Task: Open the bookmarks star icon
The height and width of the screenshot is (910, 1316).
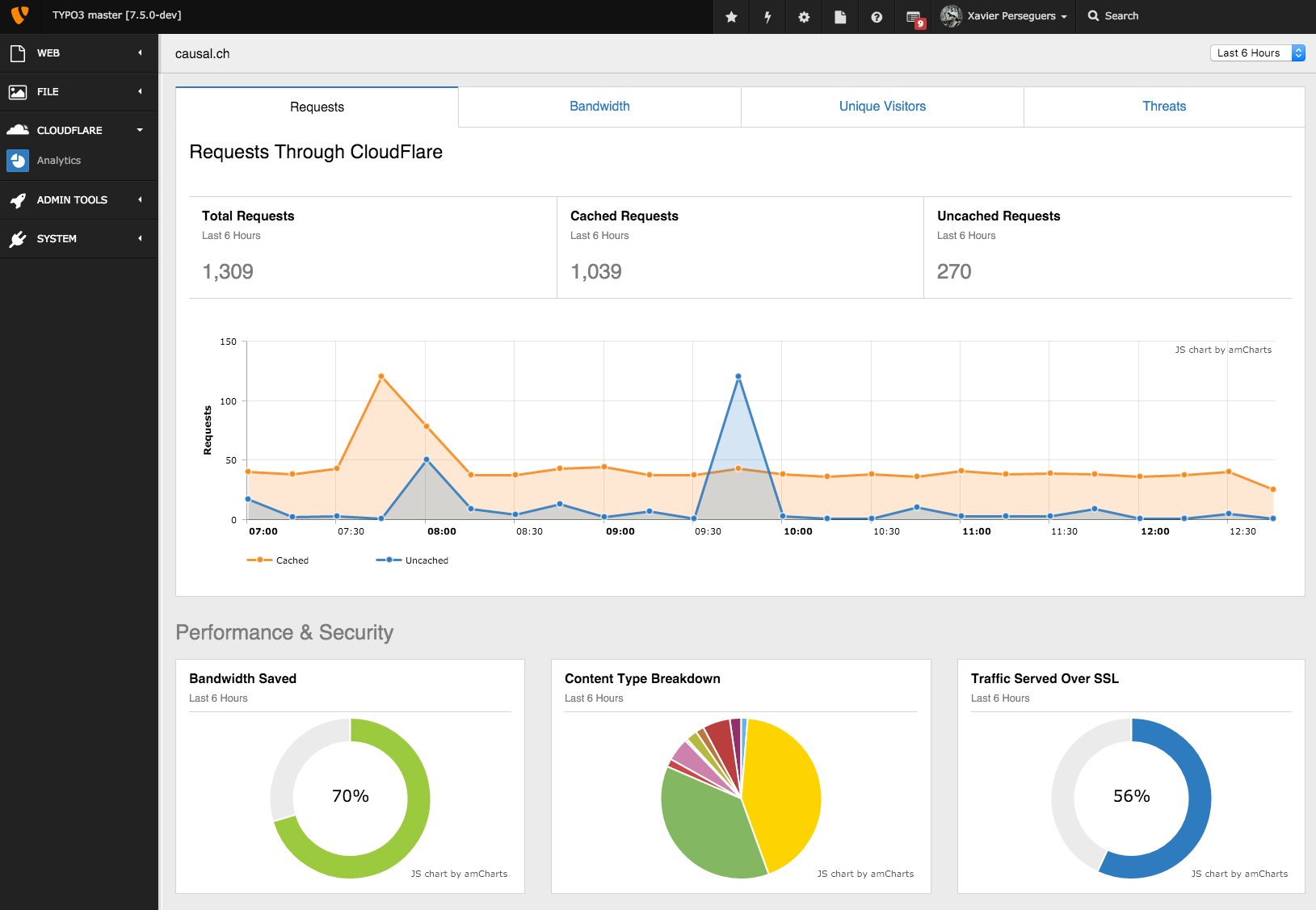Action: point(730,16)
